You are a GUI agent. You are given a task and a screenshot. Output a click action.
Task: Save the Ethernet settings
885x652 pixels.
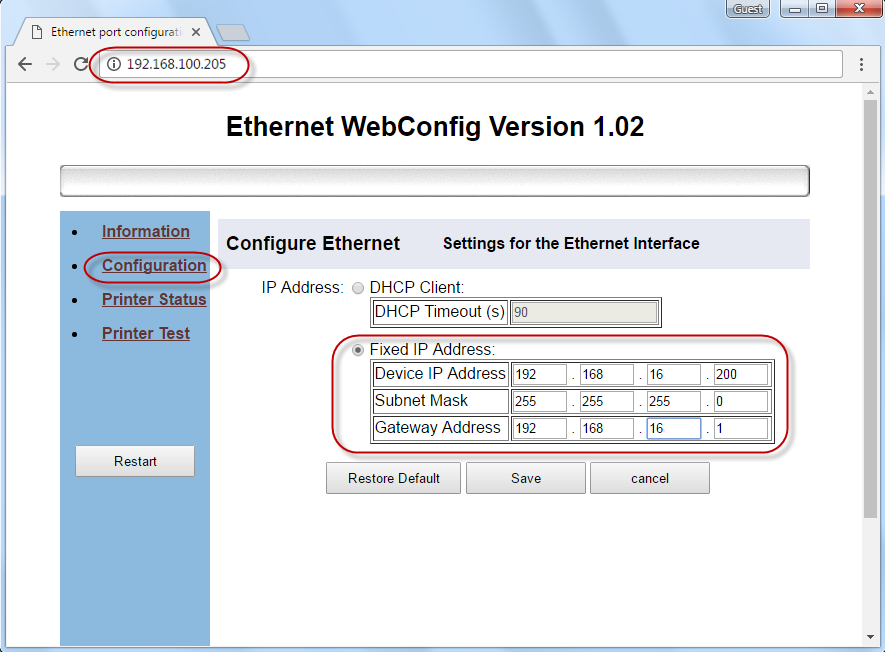coord(526,478)
